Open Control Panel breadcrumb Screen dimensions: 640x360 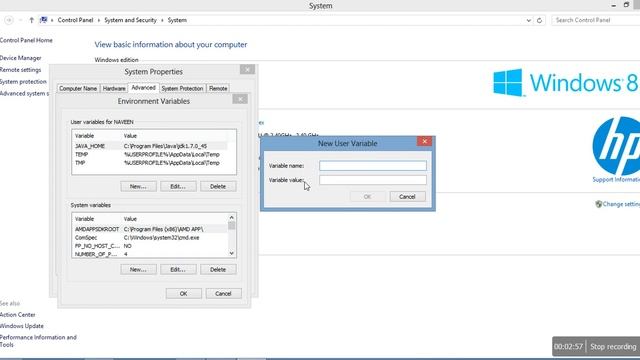click(75, 20)
